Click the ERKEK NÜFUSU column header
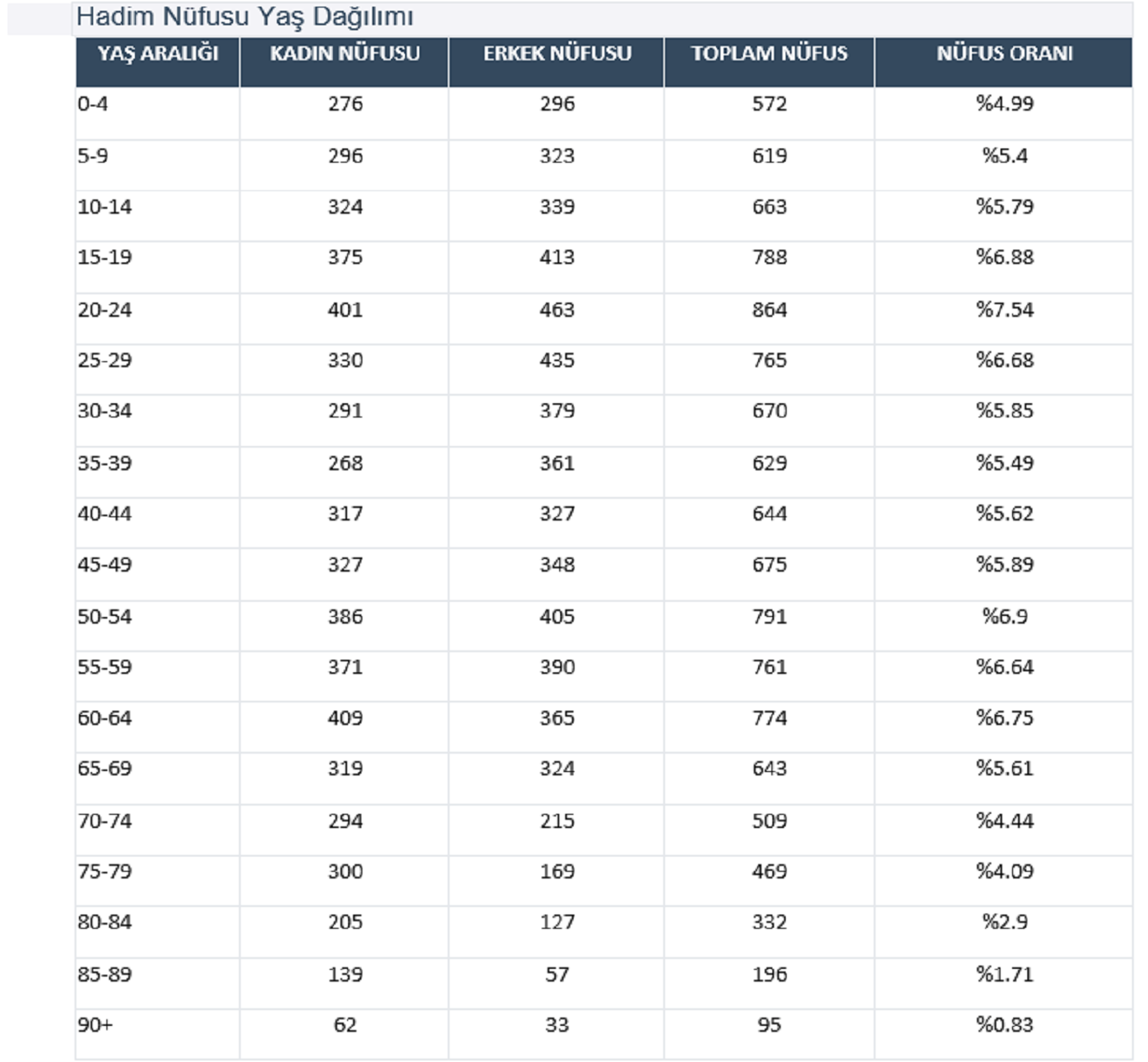This screenshot has height=1062, width=1148. coord(557,54)
